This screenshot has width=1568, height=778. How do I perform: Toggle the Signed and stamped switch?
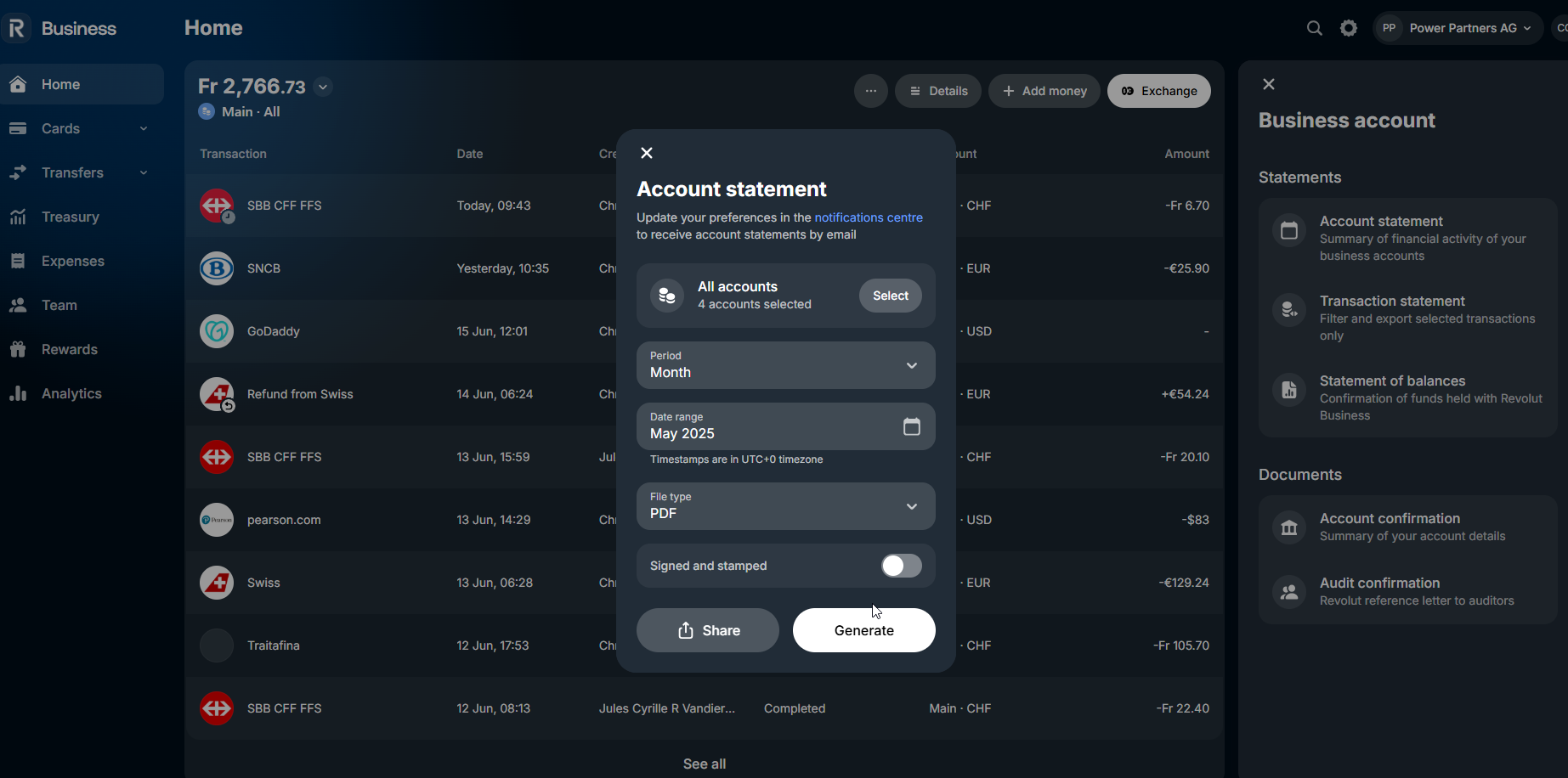tap(902, 566)
